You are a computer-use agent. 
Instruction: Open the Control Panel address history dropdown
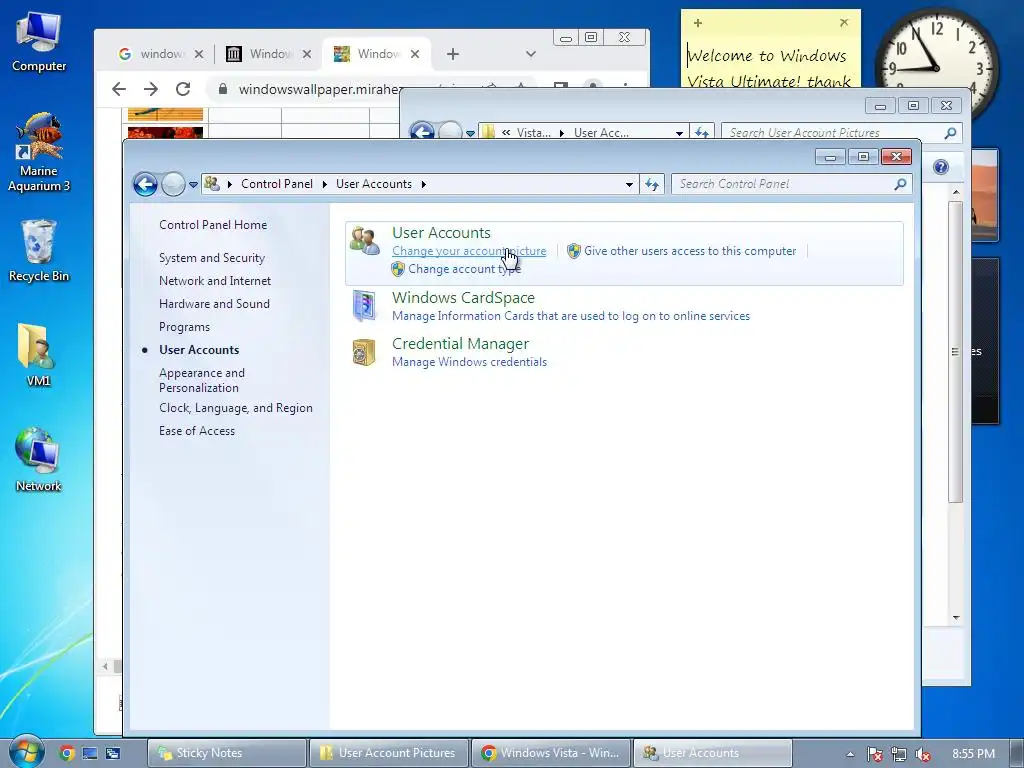click(629, 184)
